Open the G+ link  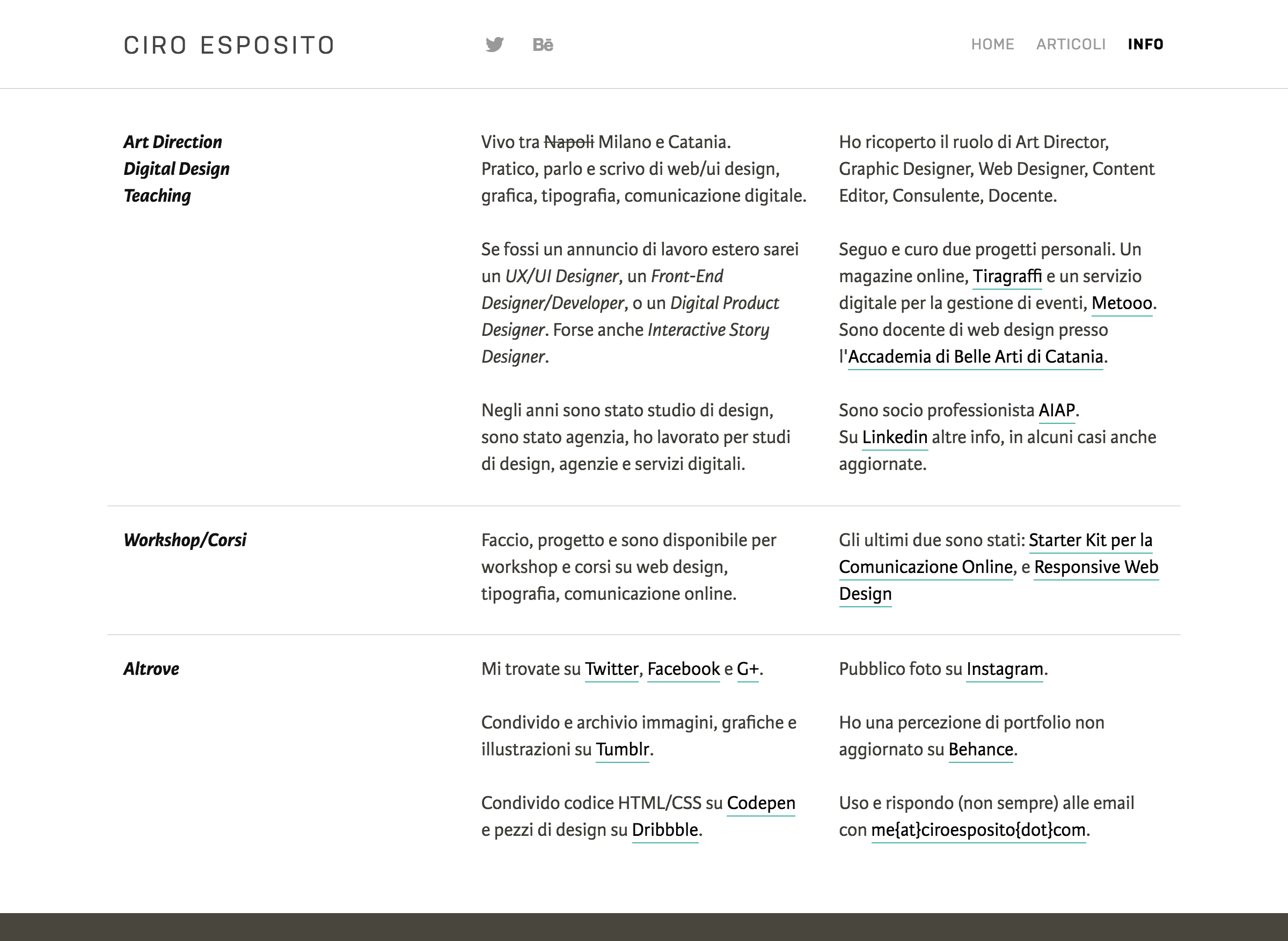(x=748, y=668)
